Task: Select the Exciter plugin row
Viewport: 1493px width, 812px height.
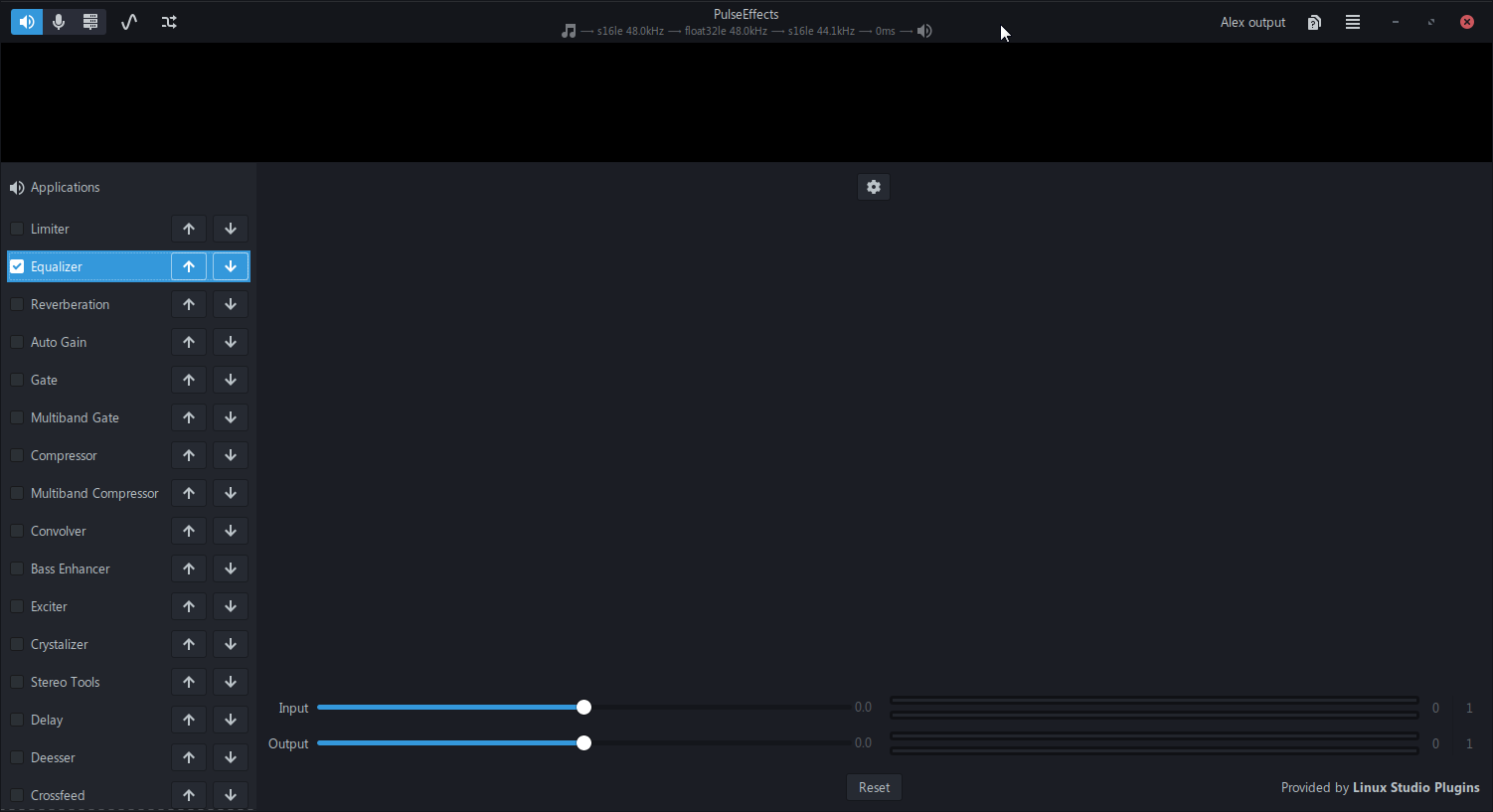Action: 128,606
